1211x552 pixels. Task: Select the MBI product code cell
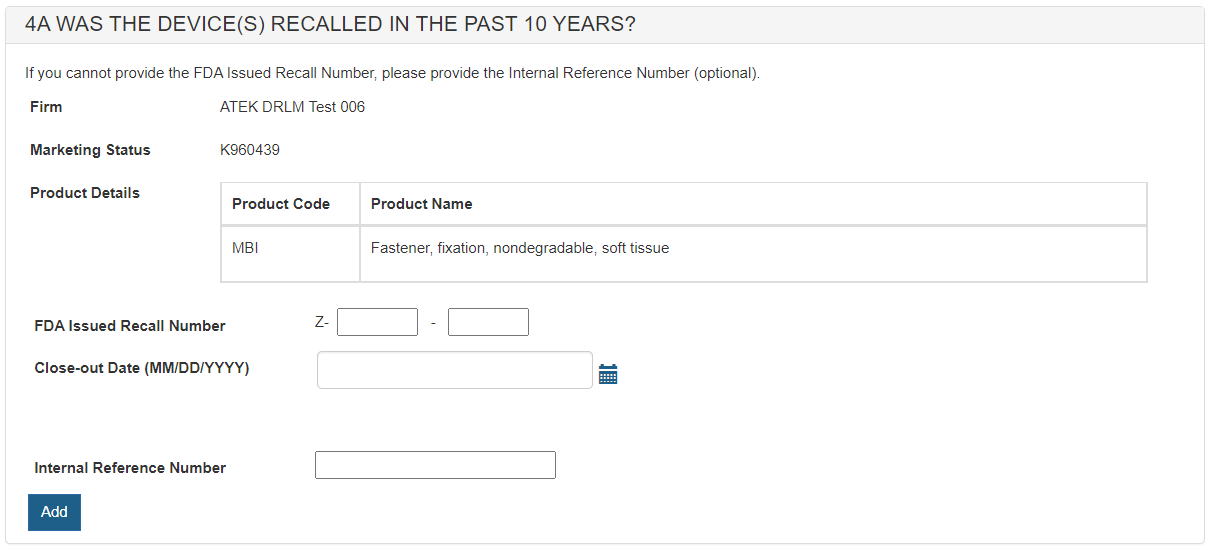[245, 248]
